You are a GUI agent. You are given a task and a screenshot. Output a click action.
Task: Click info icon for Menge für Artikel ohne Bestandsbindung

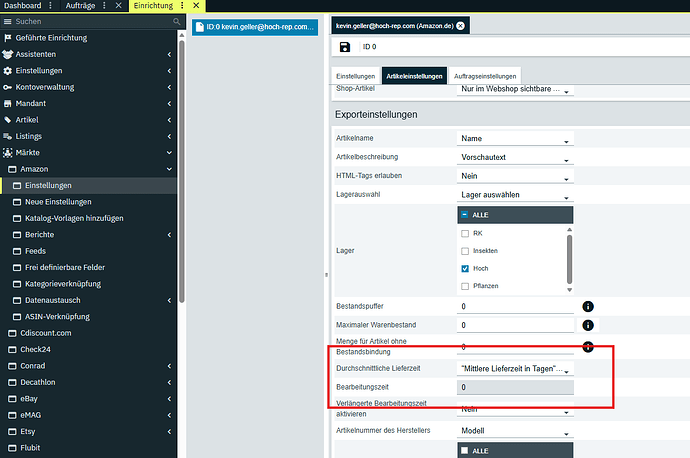click(x=588, y=347)
